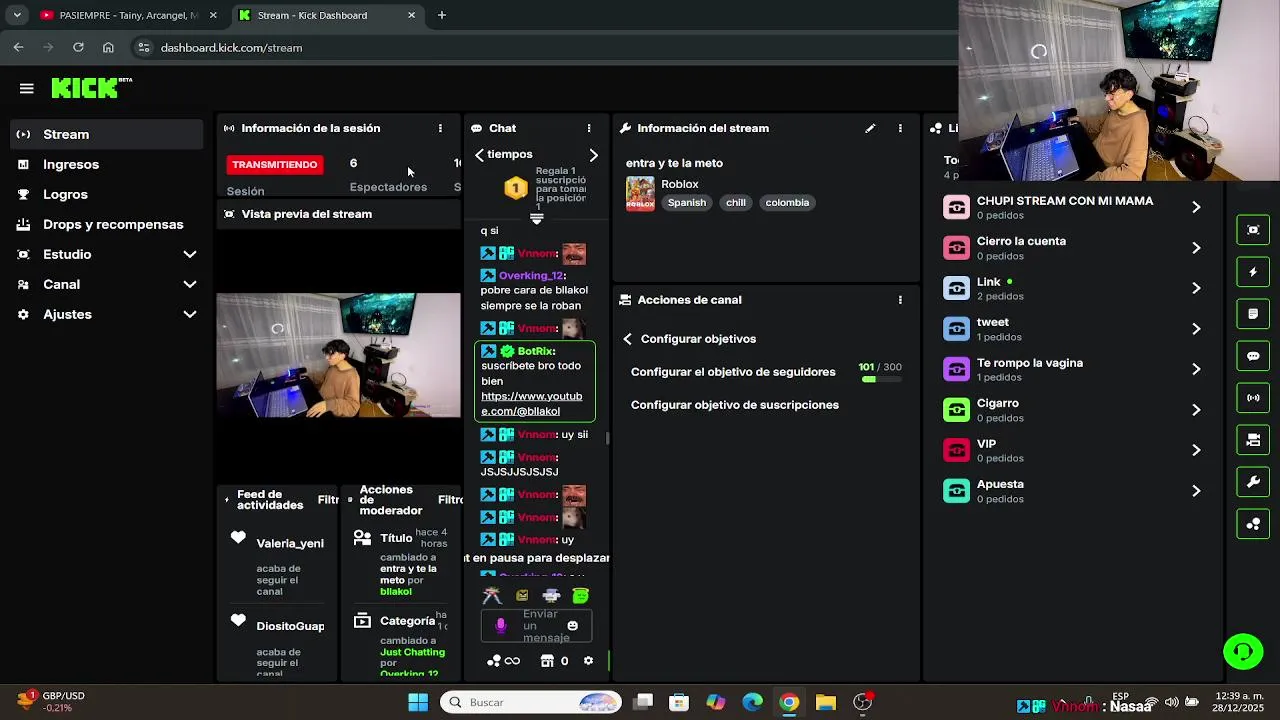Reload the page with browser refresh button
This screenshot has height=720, width=1280.
click(78, 47)
